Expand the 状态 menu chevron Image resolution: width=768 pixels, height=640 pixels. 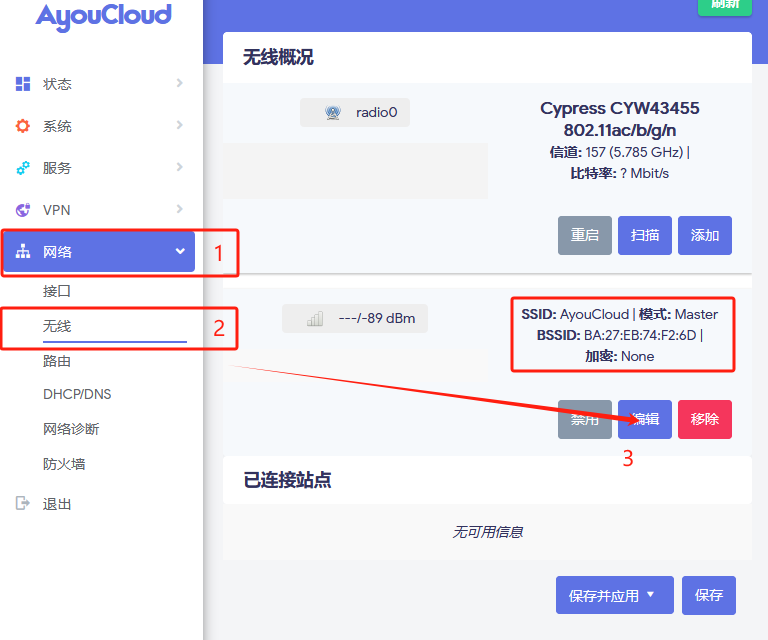(180, 83)
